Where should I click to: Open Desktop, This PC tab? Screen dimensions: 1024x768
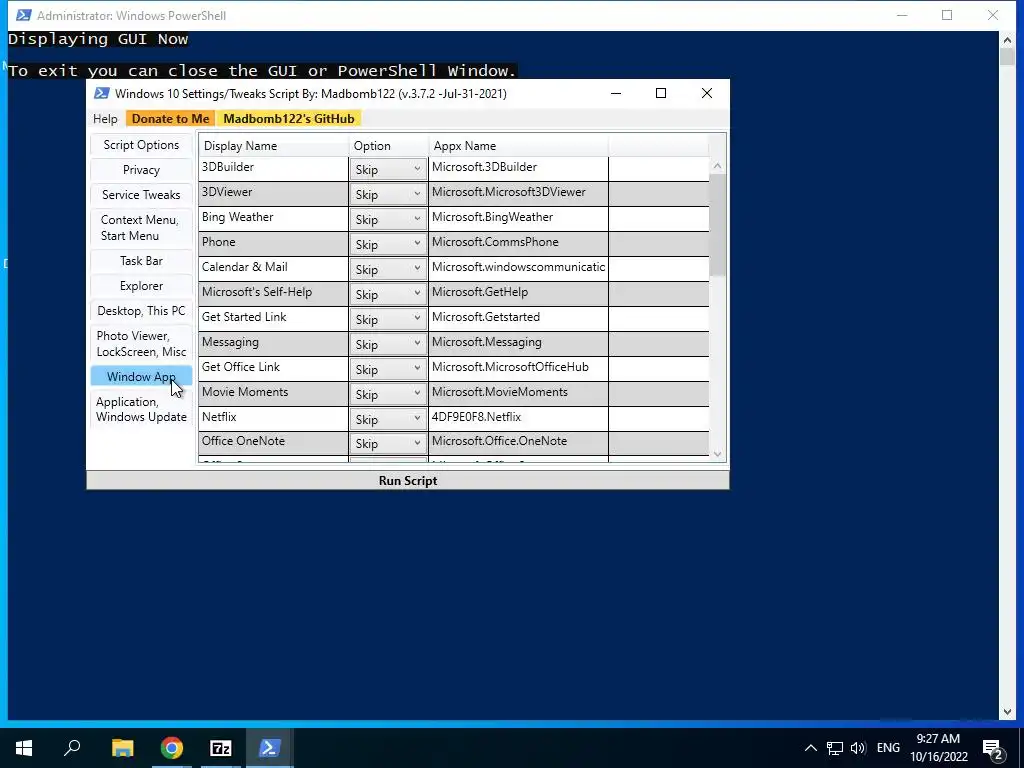[141, 311]
